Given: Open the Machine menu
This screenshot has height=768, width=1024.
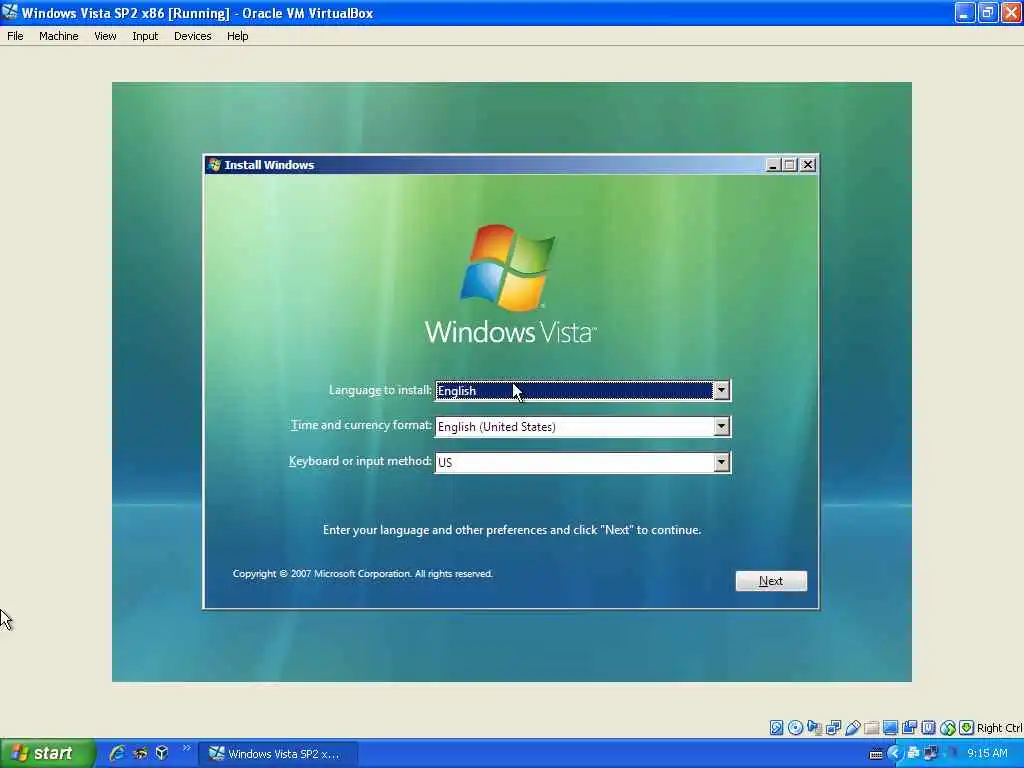Looking at the screenshot, I should click(x=59, y=36).
